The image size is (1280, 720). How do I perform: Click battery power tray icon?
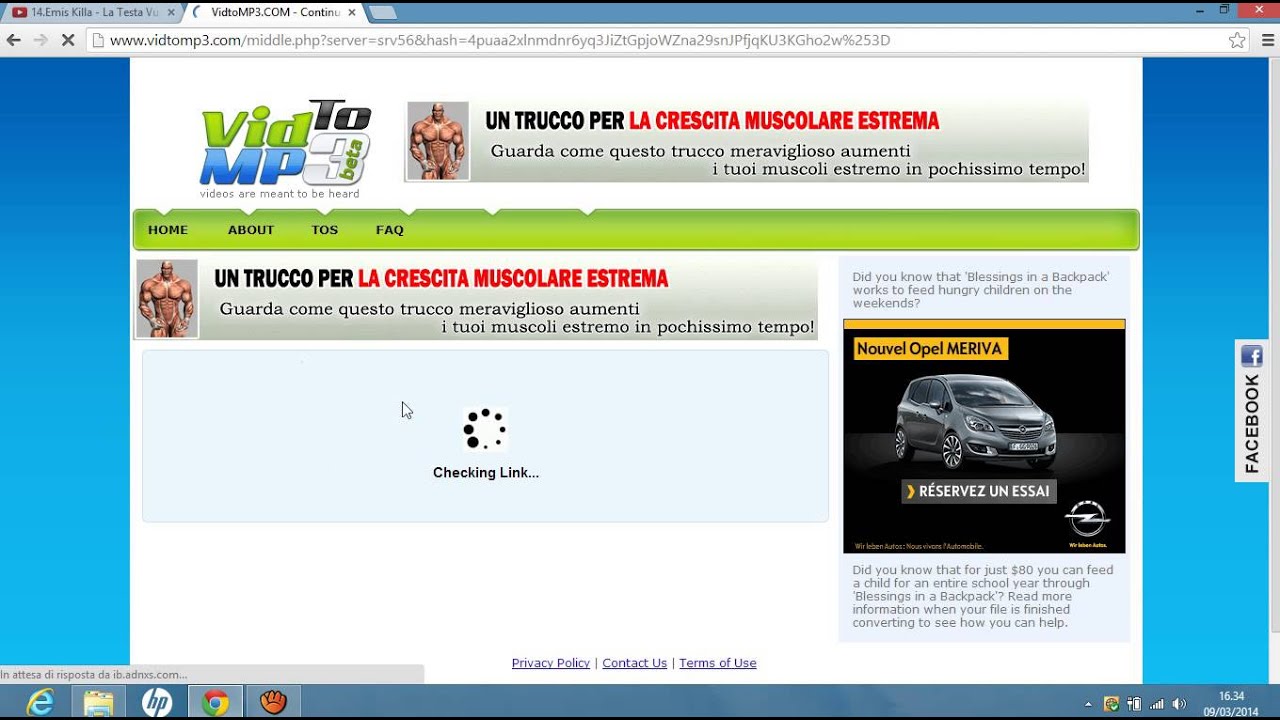pos(1134,704)
